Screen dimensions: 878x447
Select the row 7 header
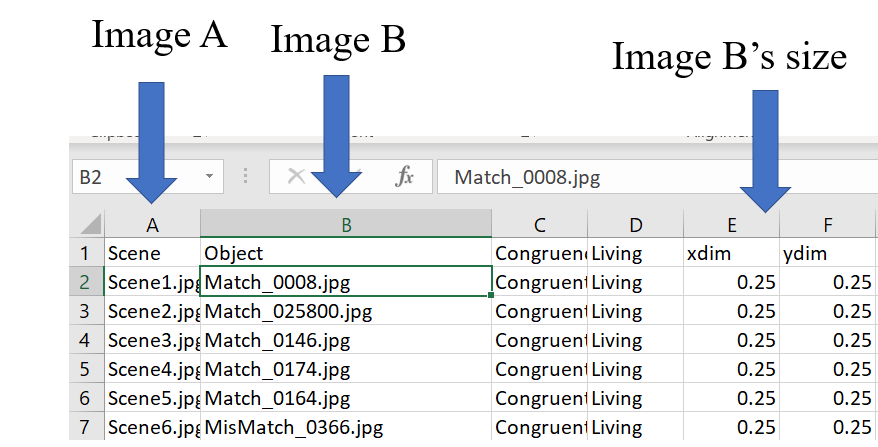(x=85, y=428)
